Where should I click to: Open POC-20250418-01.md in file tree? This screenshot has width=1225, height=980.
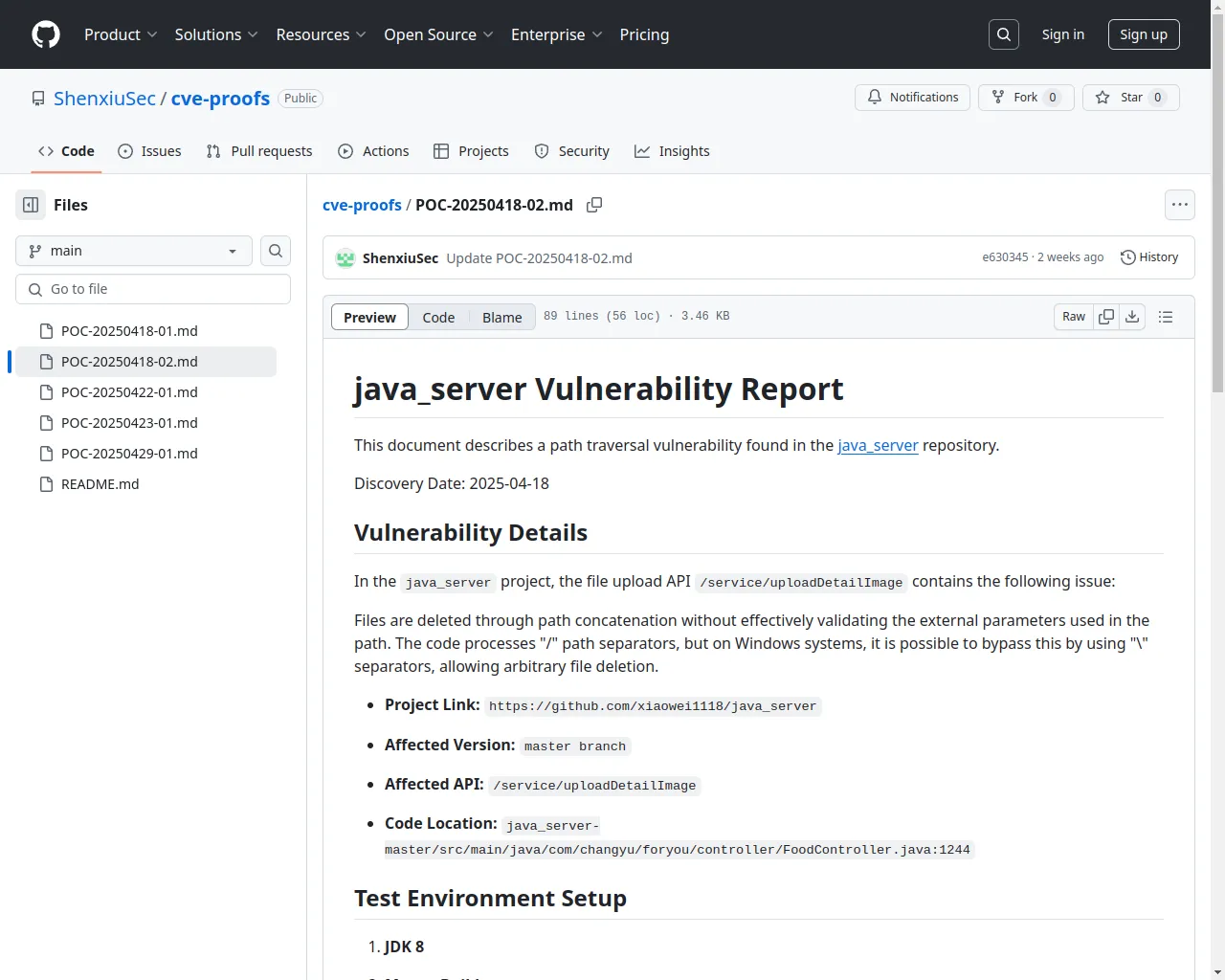pyautogui.click(x=145, y=331)
